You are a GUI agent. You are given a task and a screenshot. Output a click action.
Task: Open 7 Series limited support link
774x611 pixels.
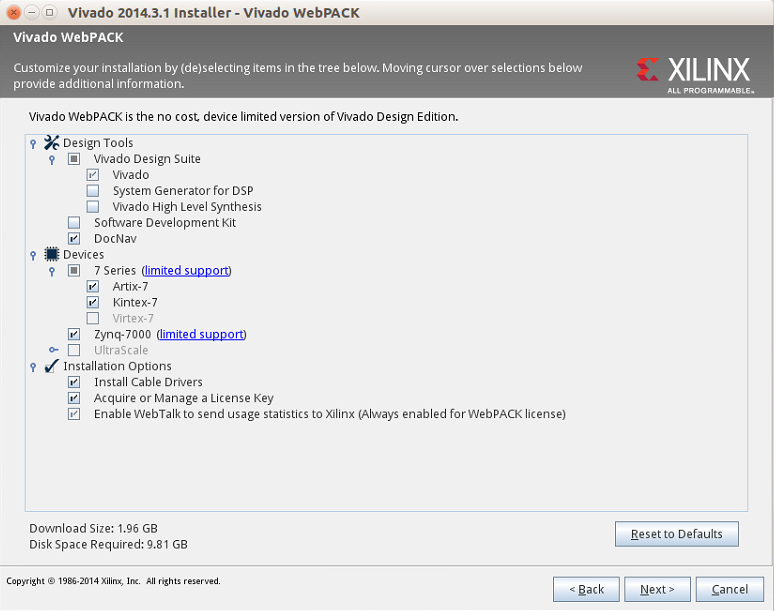187,270
